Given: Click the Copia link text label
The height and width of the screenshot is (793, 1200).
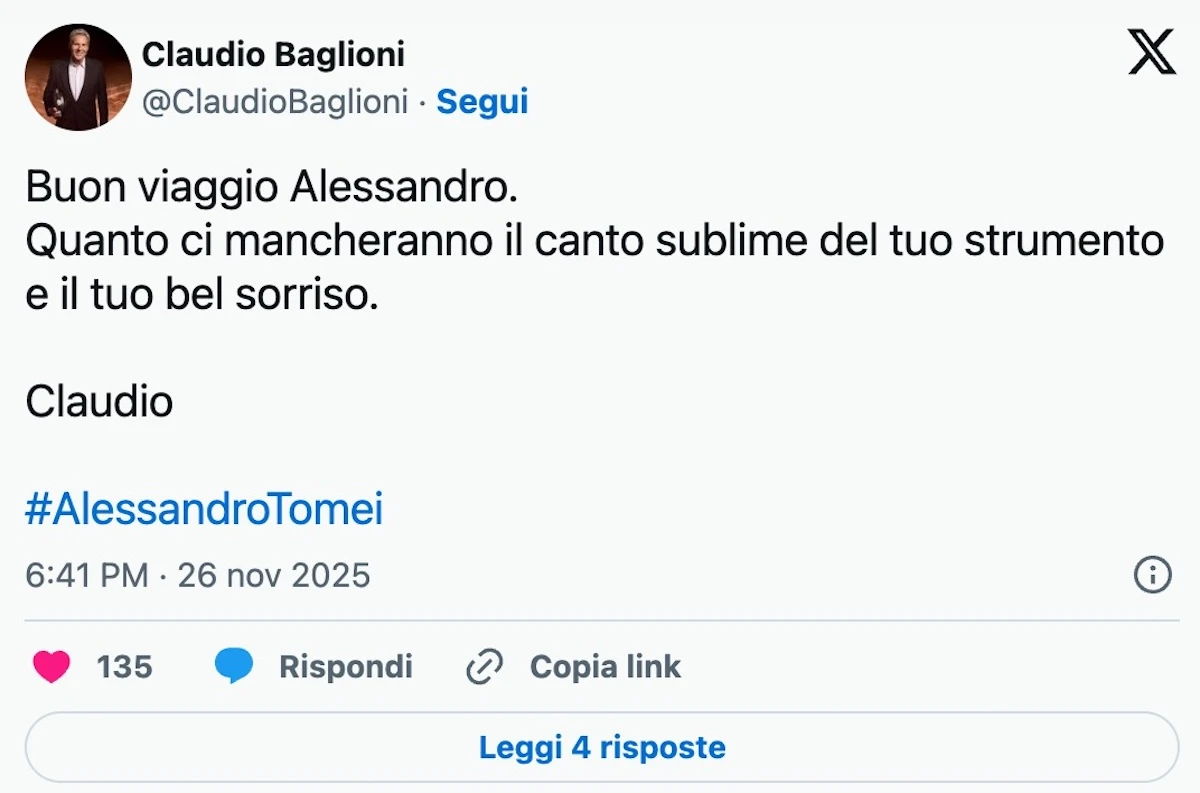Looking at the screenshot, I should 606,666.
